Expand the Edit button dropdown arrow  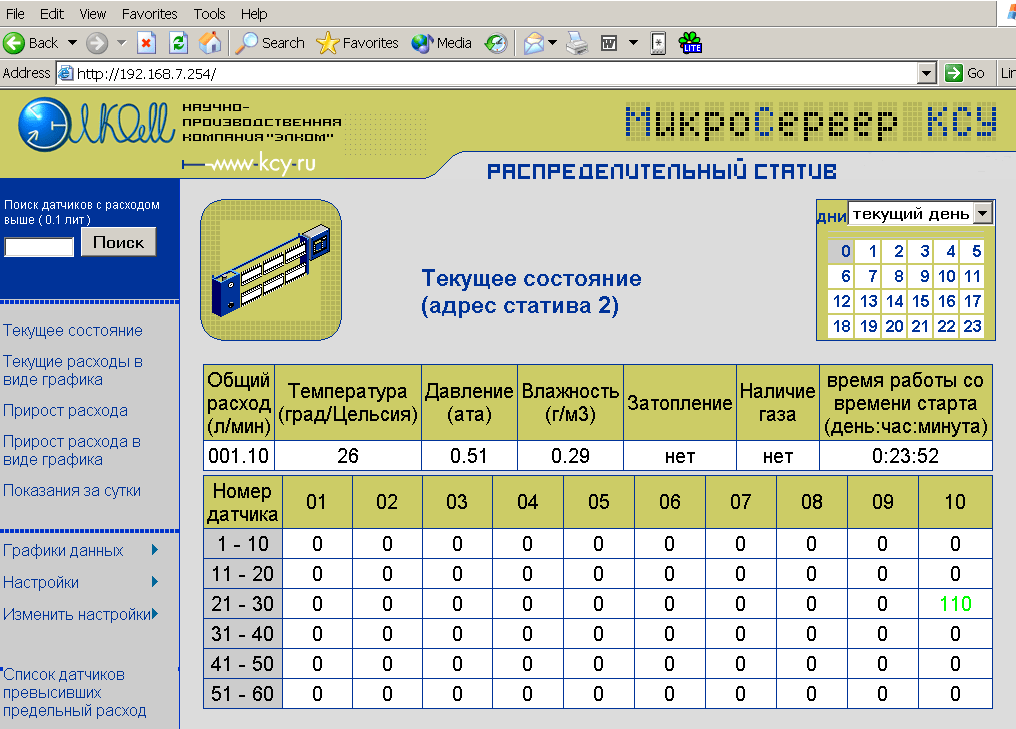[x=634, y=43]
